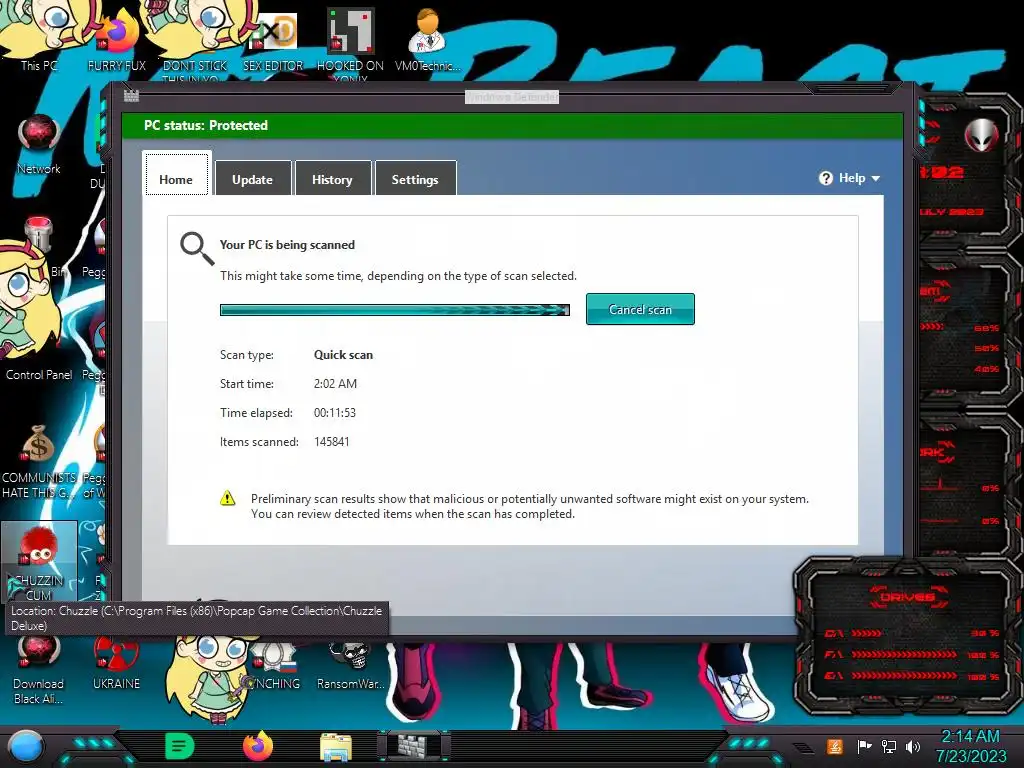Click the preliminary scan results warning text
Image resolution: width=1024 pixels, height=768 pixels.
[x=530, y=506]
